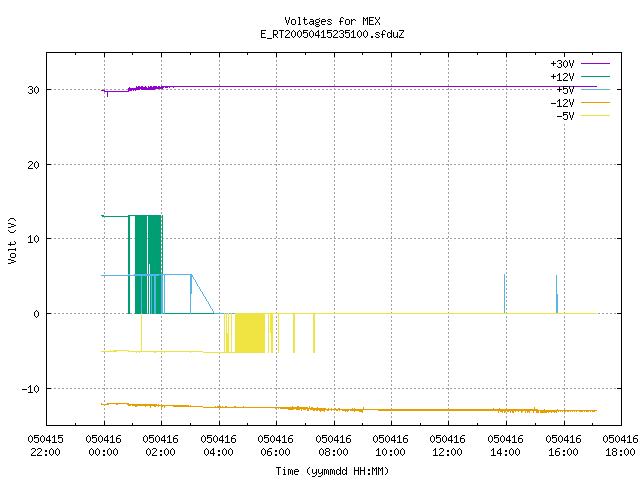Screen dimensions: 640x480
Task: Click the +5V legend label
Action: tap(565, 90)
